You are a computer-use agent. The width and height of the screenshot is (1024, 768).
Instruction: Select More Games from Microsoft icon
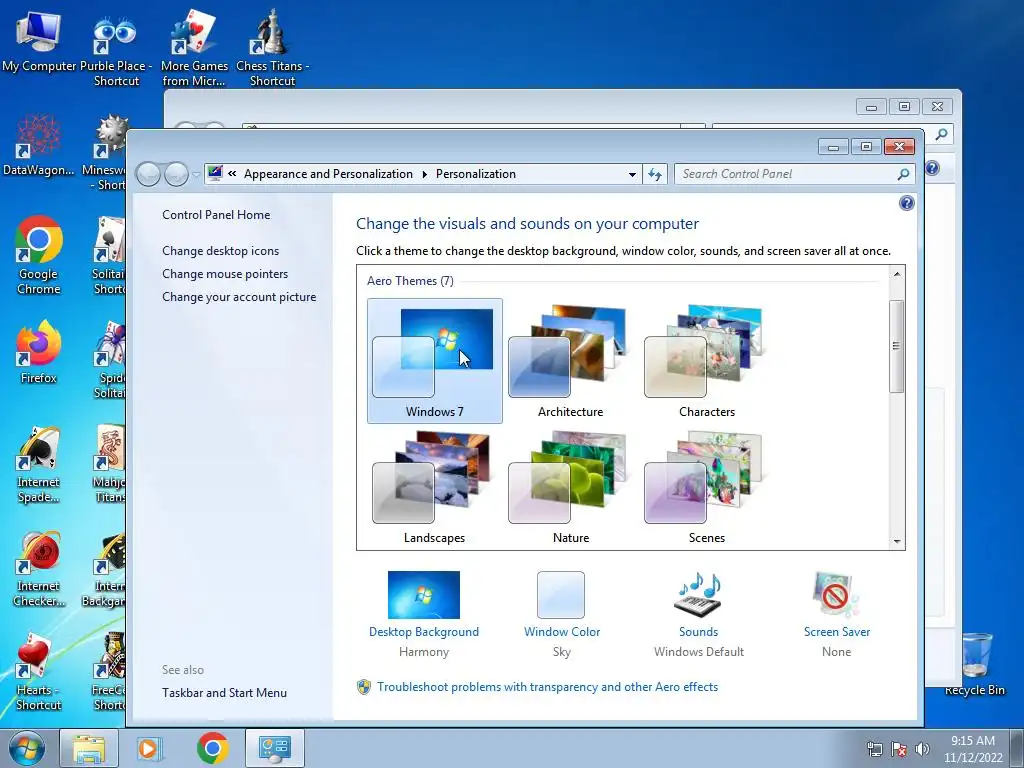(194, 49)
